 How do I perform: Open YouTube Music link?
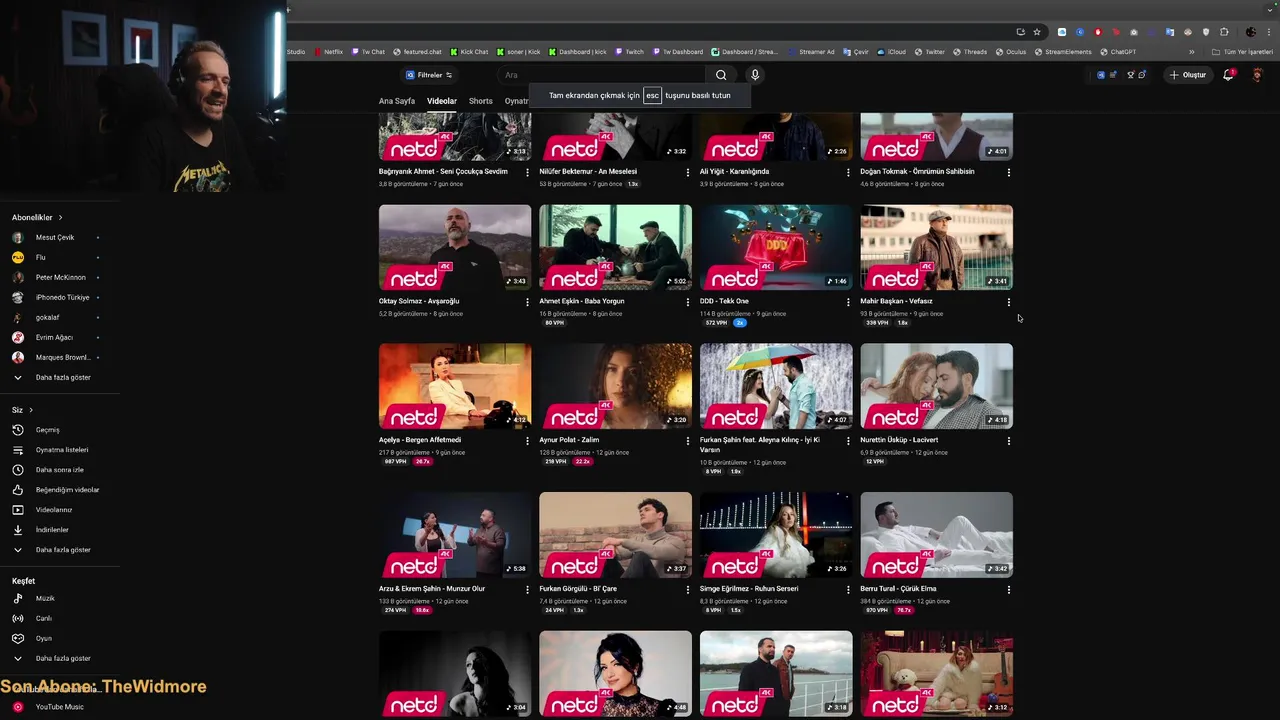pos(60,707)
